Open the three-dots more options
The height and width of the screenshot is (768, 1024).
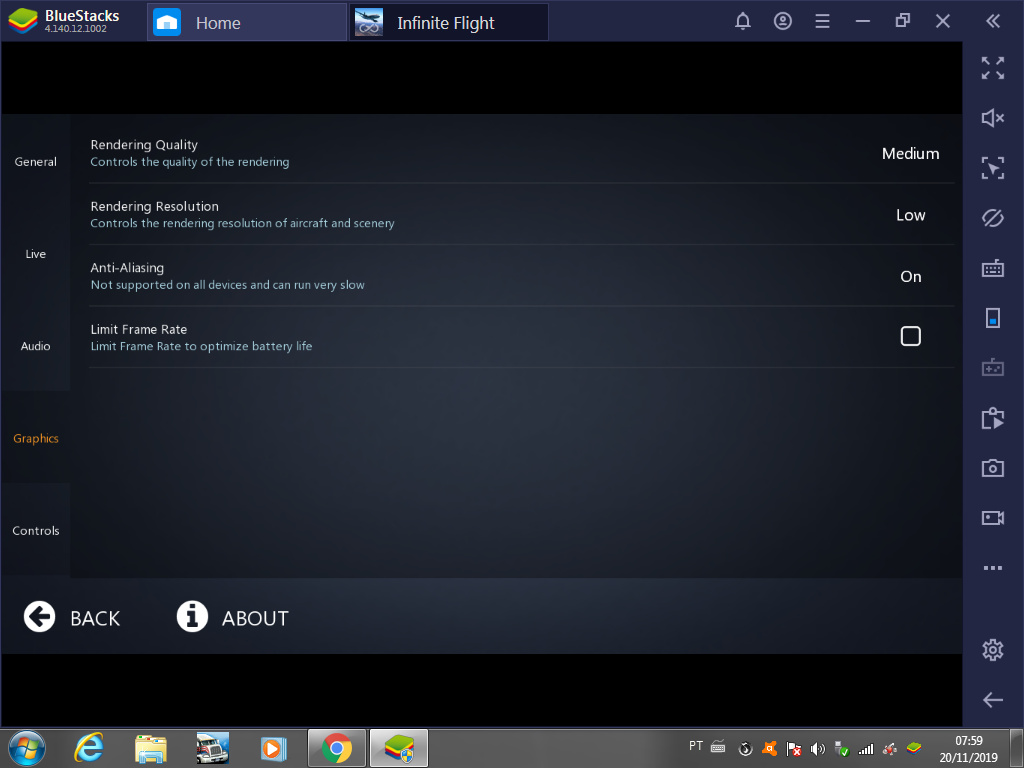pos(993,568)
